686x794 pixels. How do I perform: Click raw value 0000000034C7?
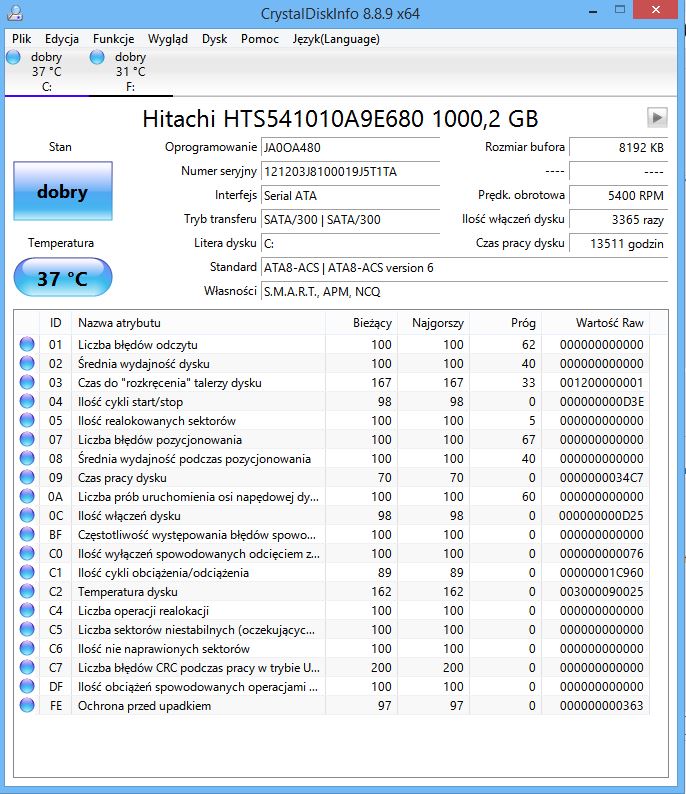pos(601,478)
